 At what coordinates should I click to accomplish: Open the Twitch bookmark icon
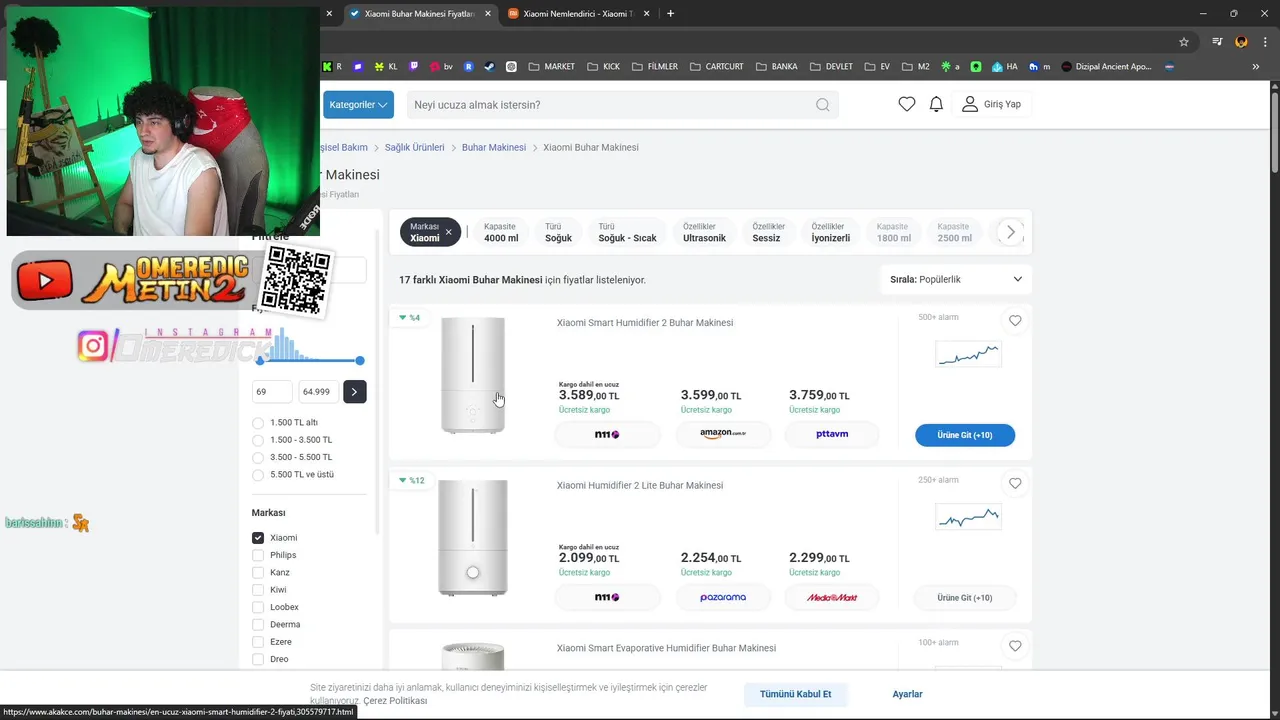[414, 67]
